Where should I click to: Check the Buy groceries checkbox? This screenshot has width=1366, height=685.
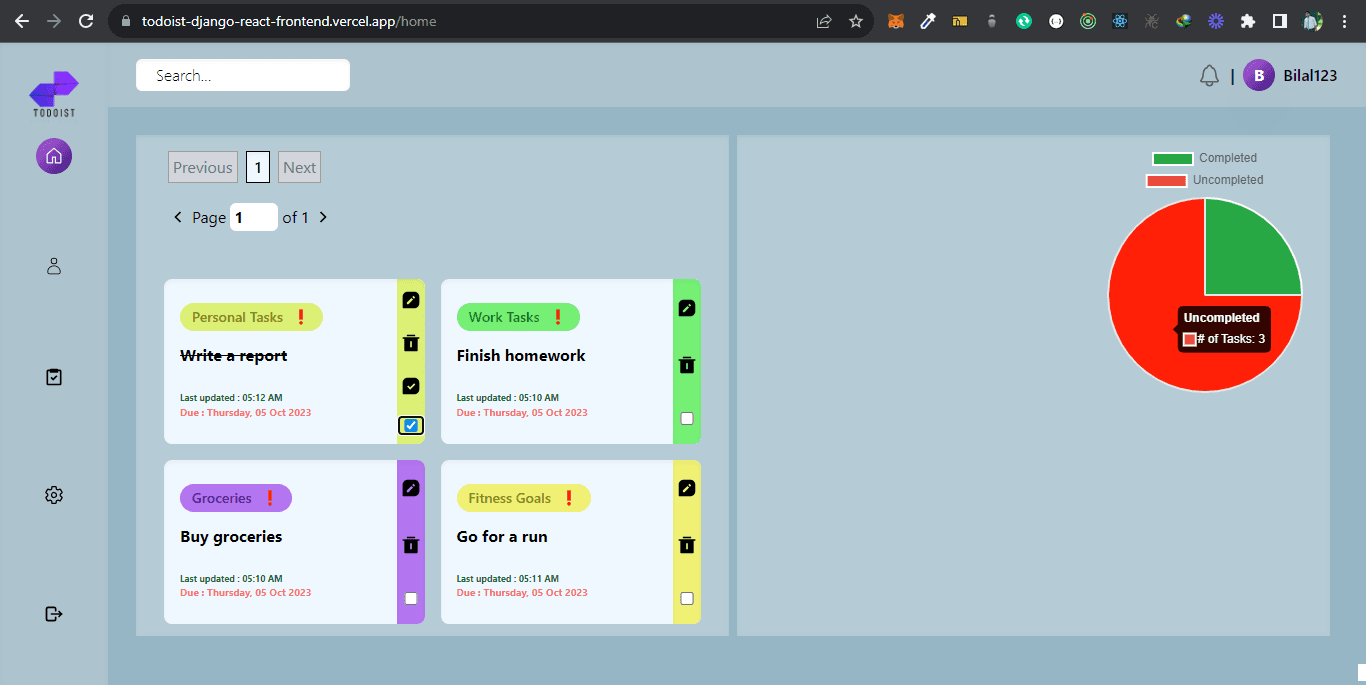411,599
